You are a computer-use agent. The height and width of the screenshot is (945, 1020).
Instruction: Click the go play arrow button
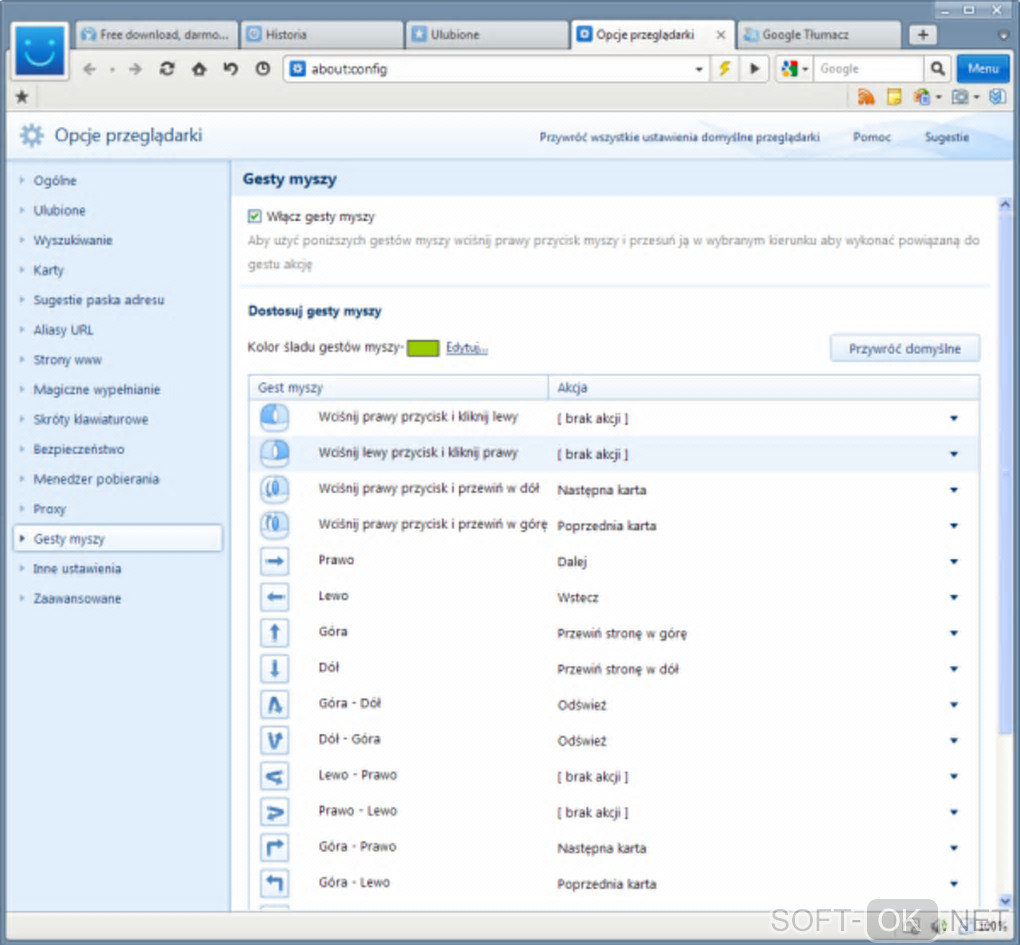pyautogui.click(x=755, y=68)
